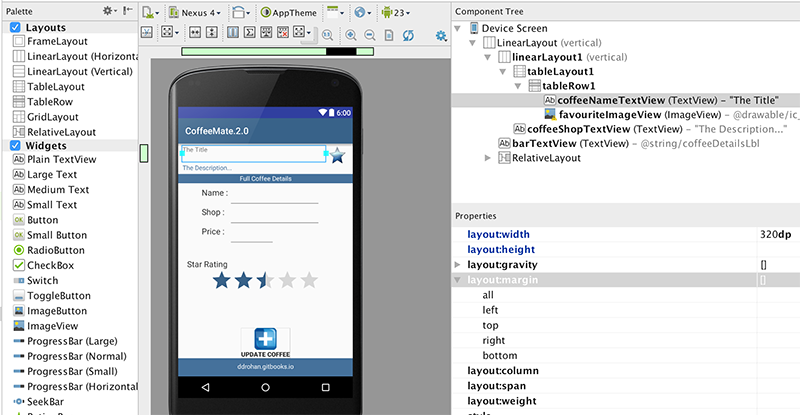Pick GridLayout from the Palette
Viewport: 800px width, 415px height.
coord(46,117)
